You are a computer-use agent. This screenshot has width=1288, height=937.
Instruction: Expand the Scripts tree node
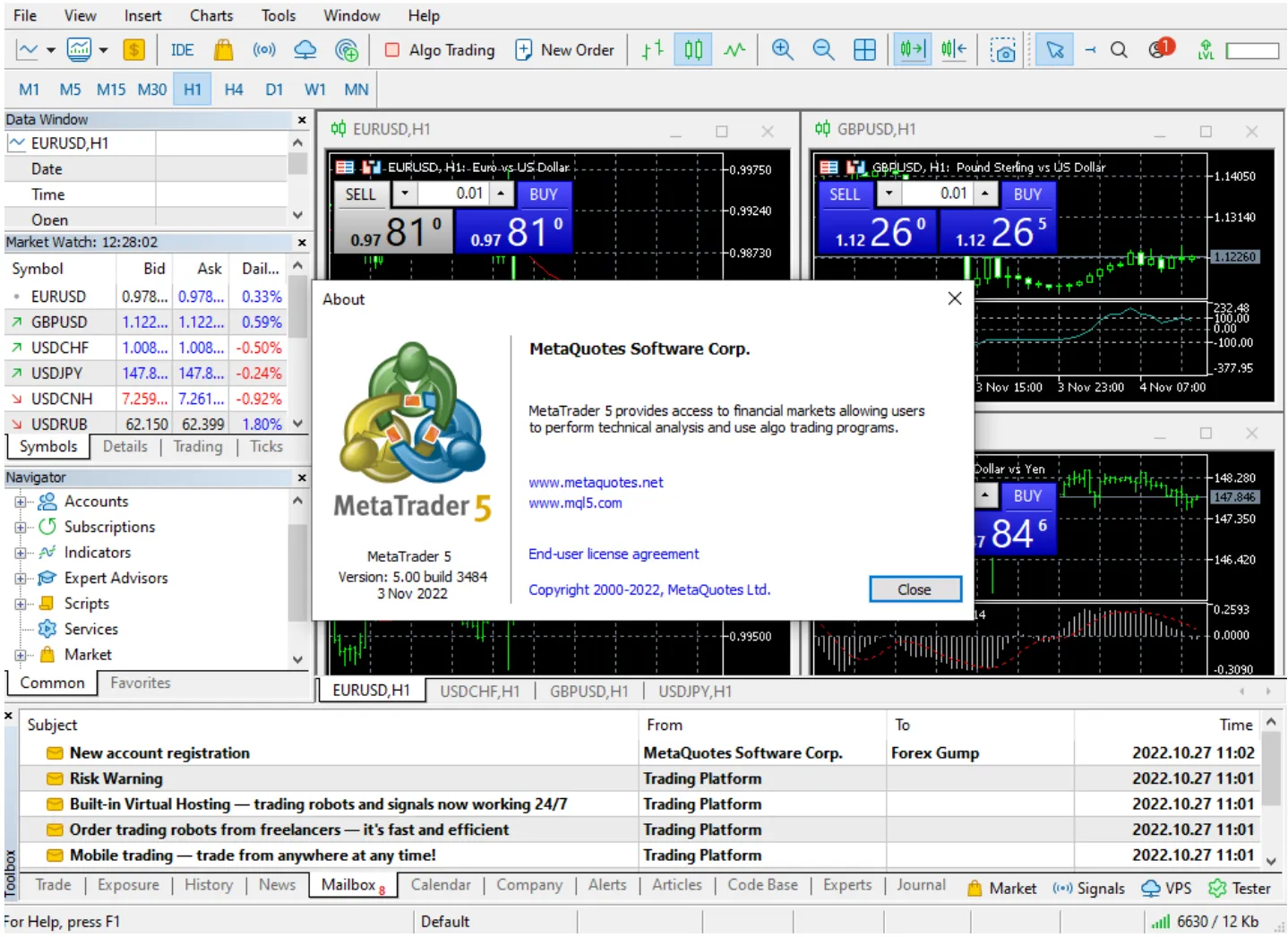pyautogui.click(x=21, y=604)
